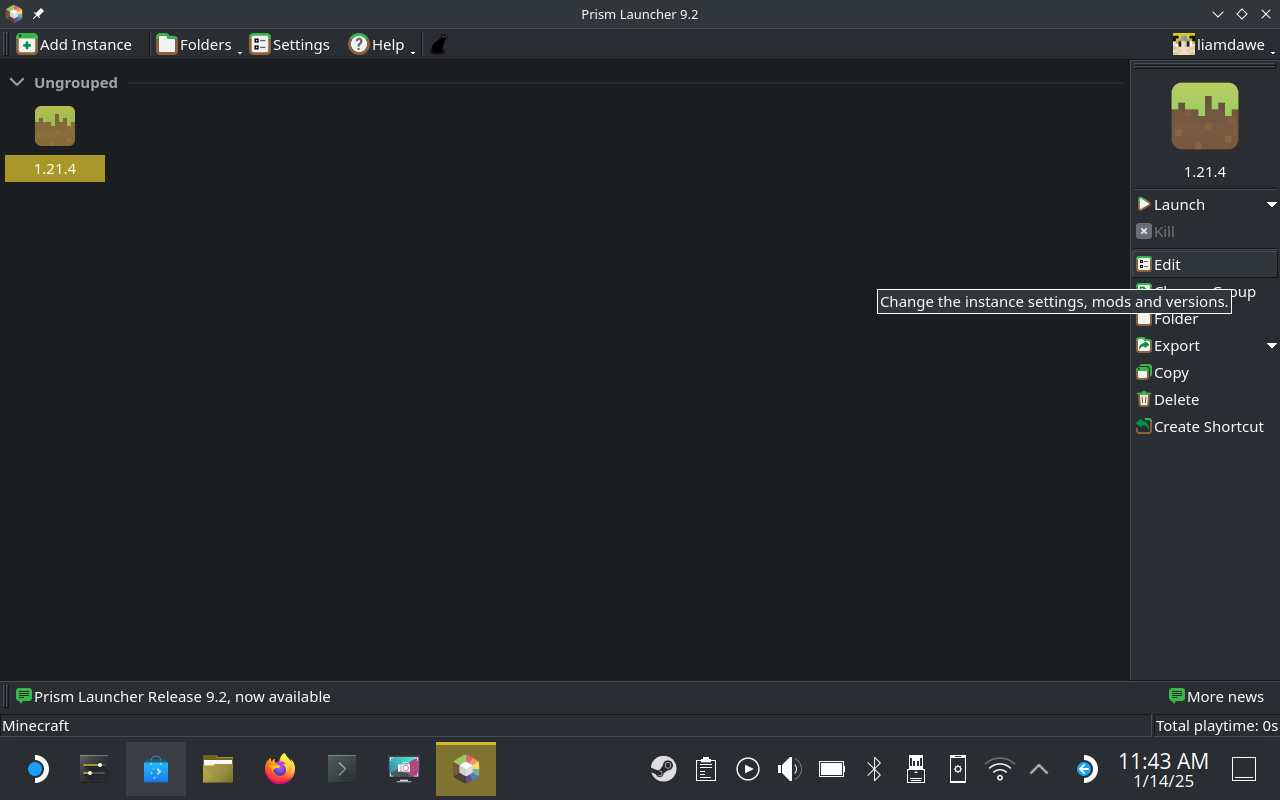Image resolution: width=1280 pixels, height=800 pixels.
Task: Copy the selected instance
Action: [x=1170, y=373]
